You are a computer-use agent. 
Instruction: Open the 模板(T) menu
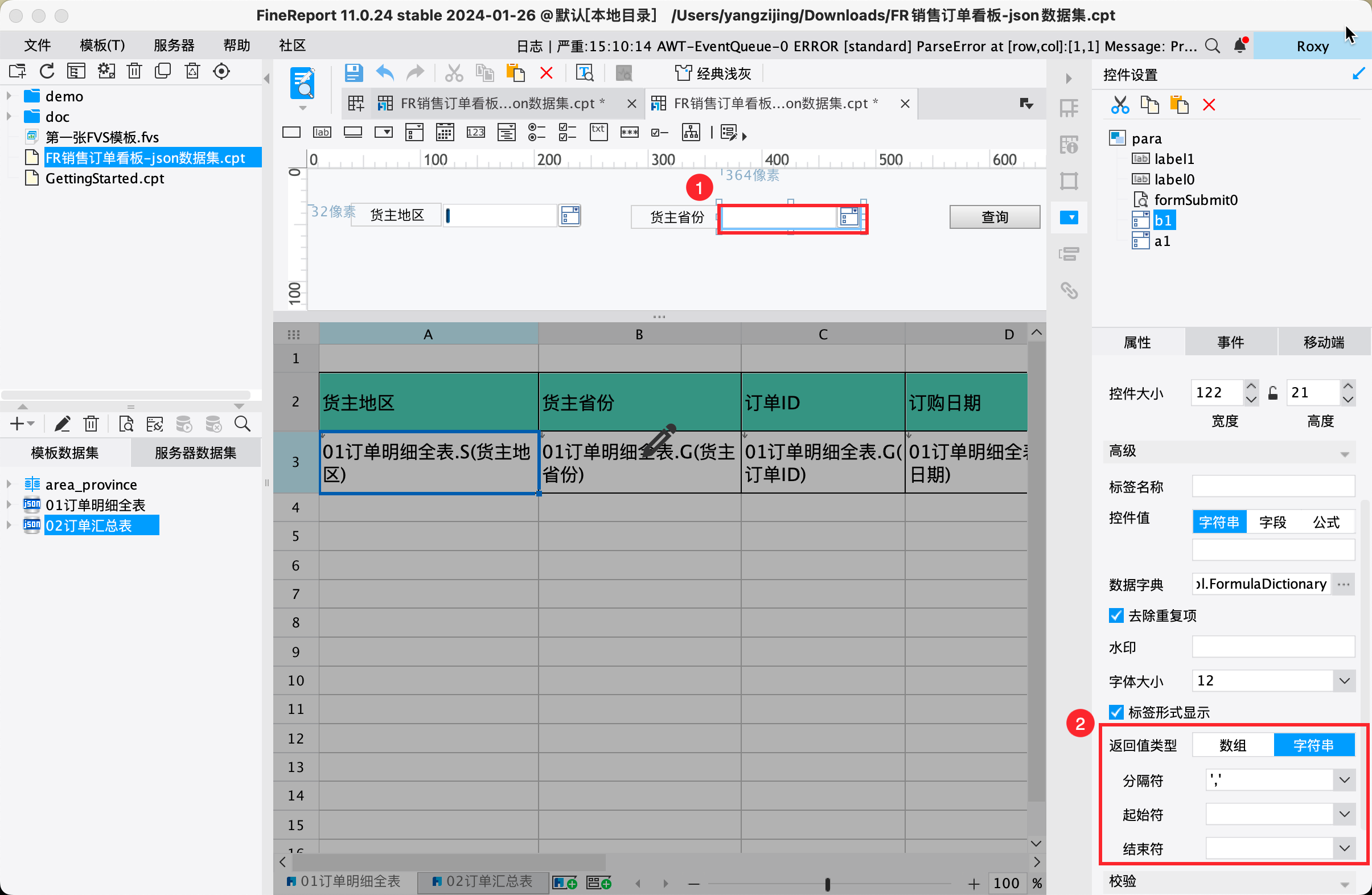pos(102,46)
